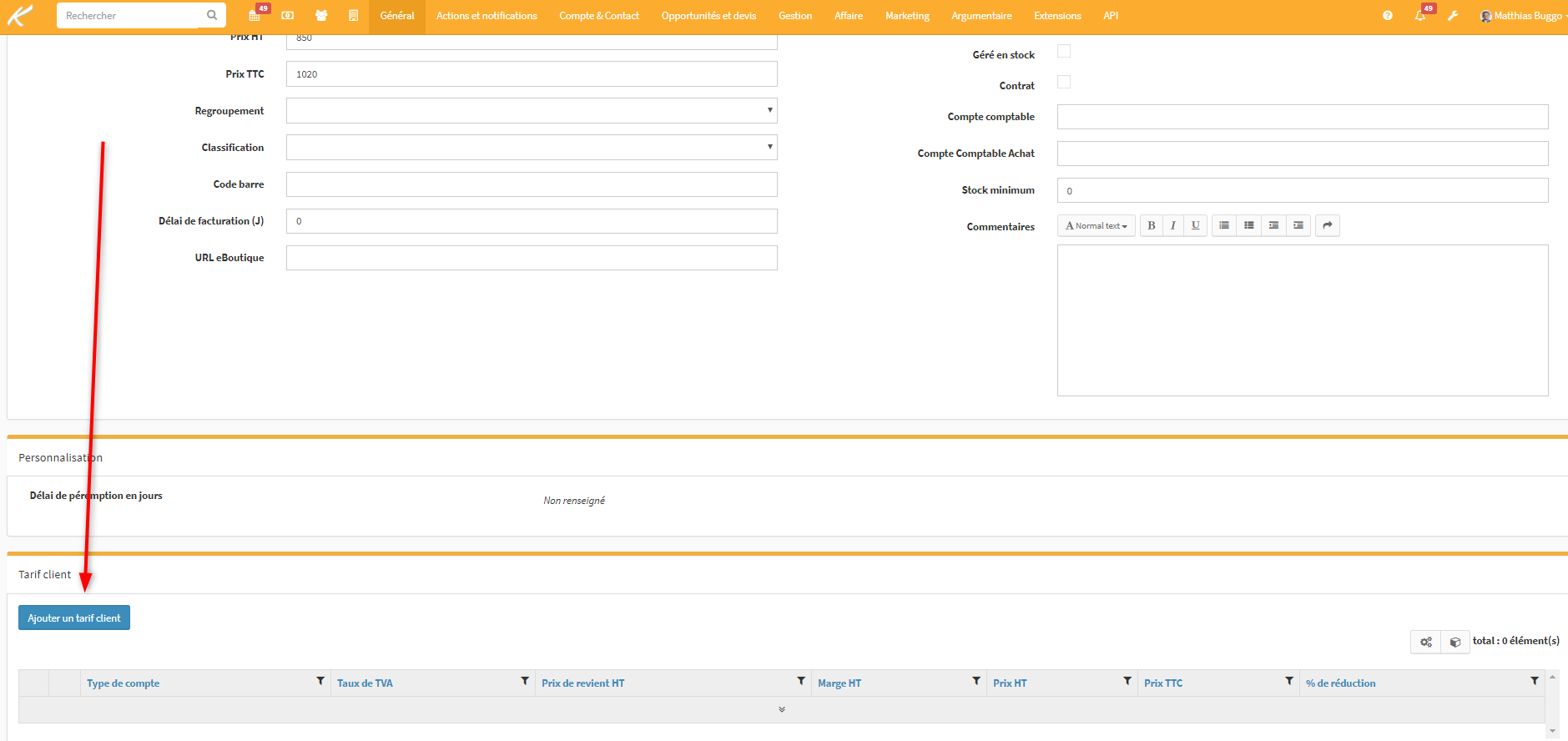Open the building company icon
The image size is (1568, 741).
(x=354, y=15)
